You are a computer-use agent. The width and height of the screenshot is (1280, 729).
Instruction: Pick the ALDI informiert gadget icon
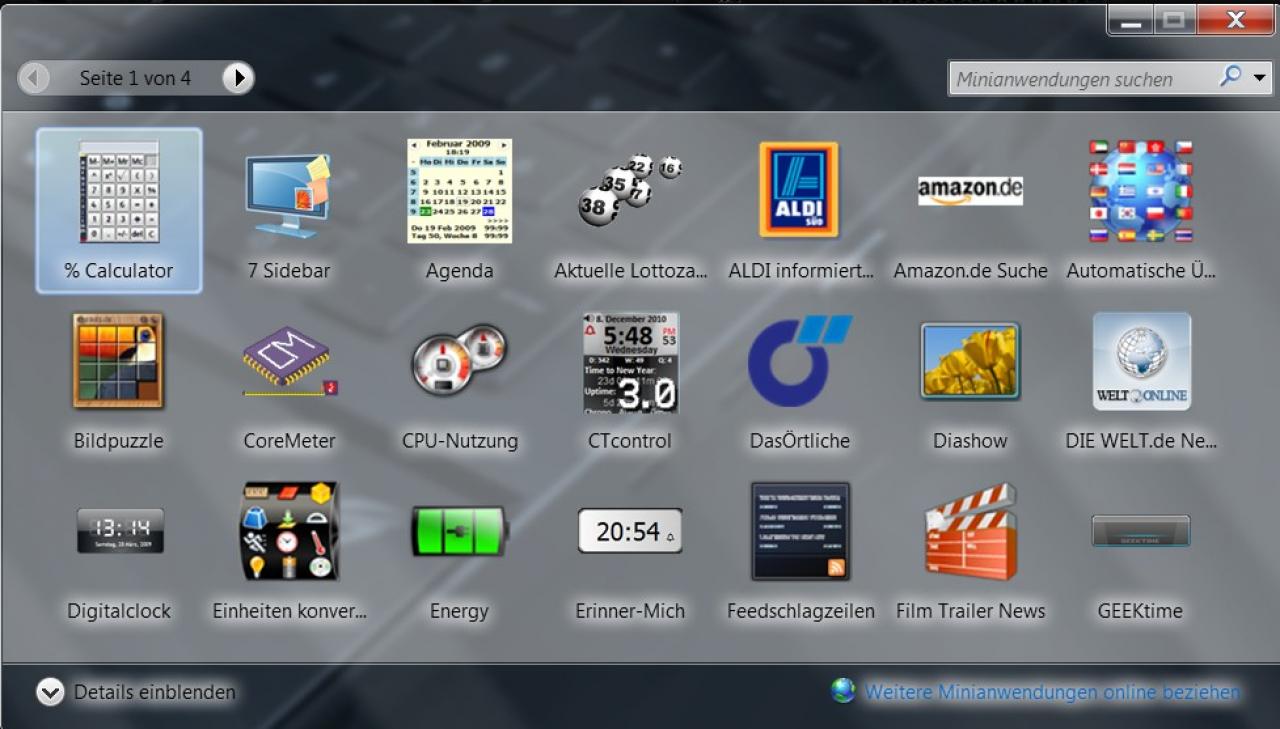coord(799,189)
